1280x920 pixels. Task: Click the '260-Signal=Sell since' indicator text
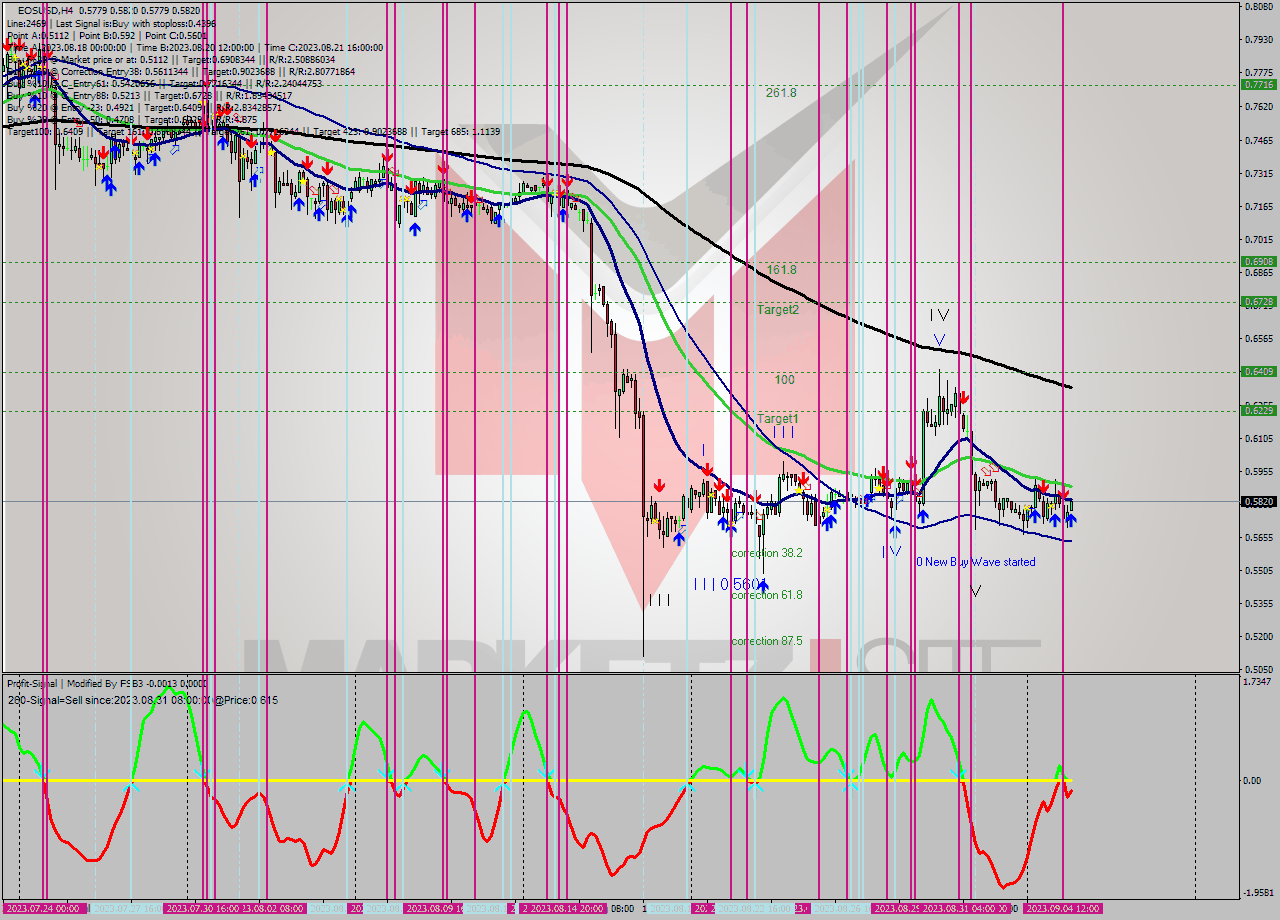pyautogui.click(x=62, y=700)
